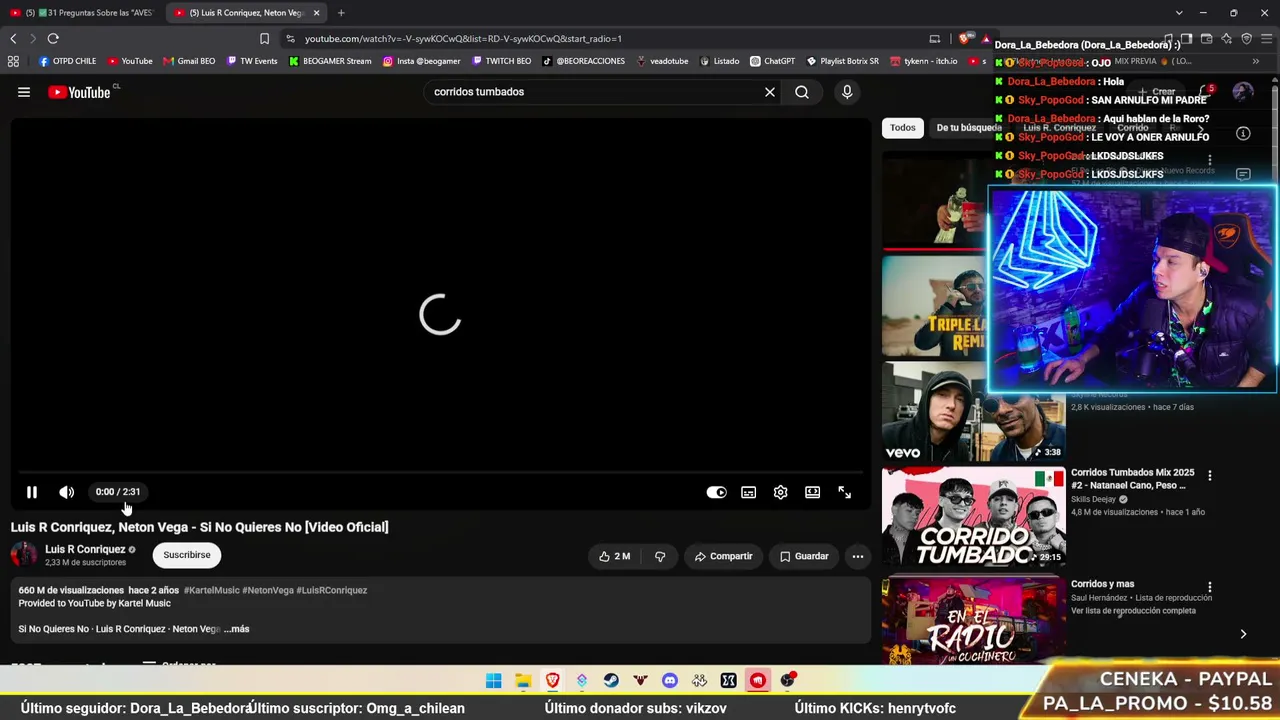Clear the YouTube search query
Image resolution: width=1280 pixels, height=720 pixels.
point(770,92)
